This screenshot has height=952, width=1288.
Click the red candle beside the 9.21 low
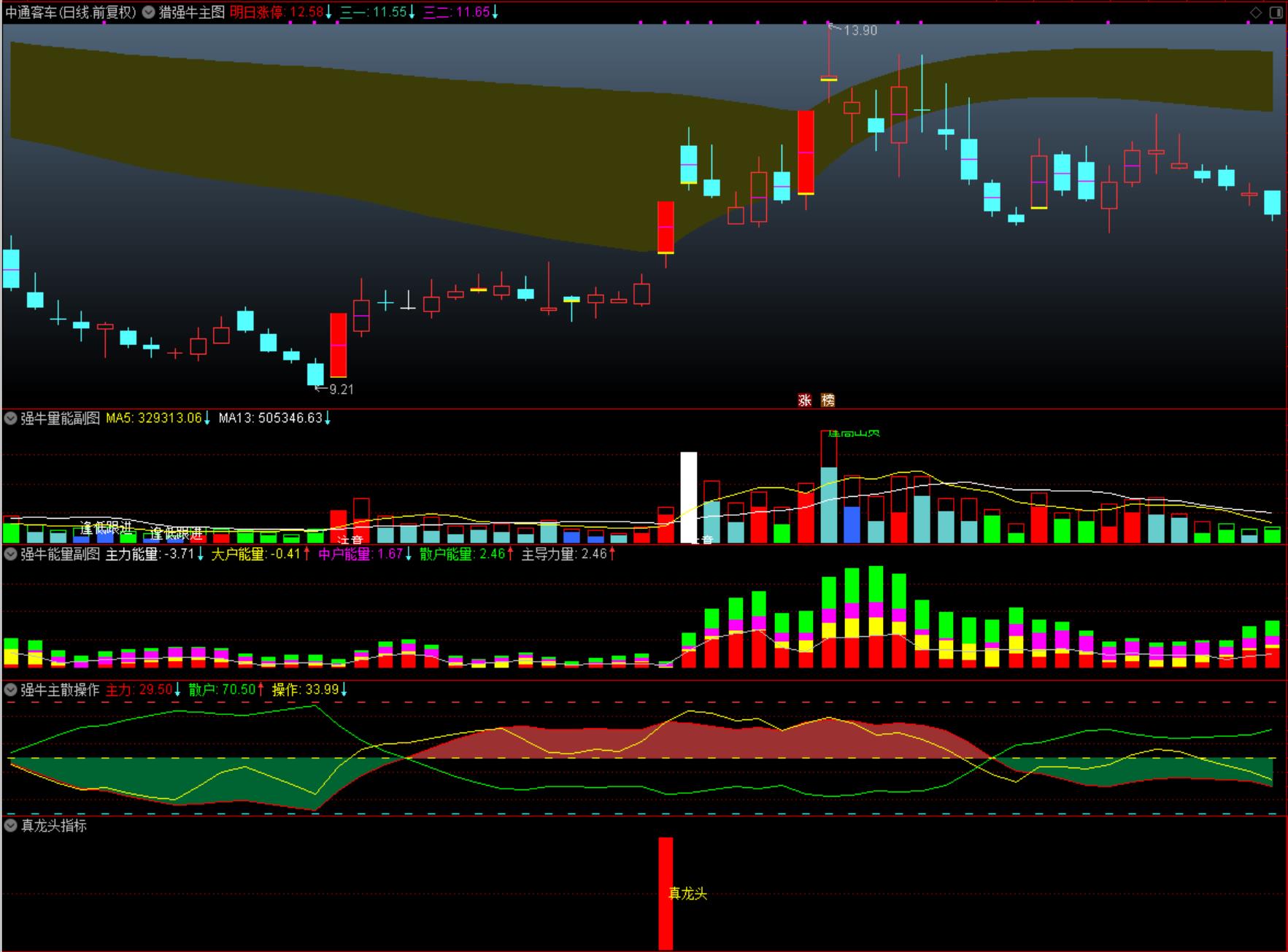coord(339,345)
